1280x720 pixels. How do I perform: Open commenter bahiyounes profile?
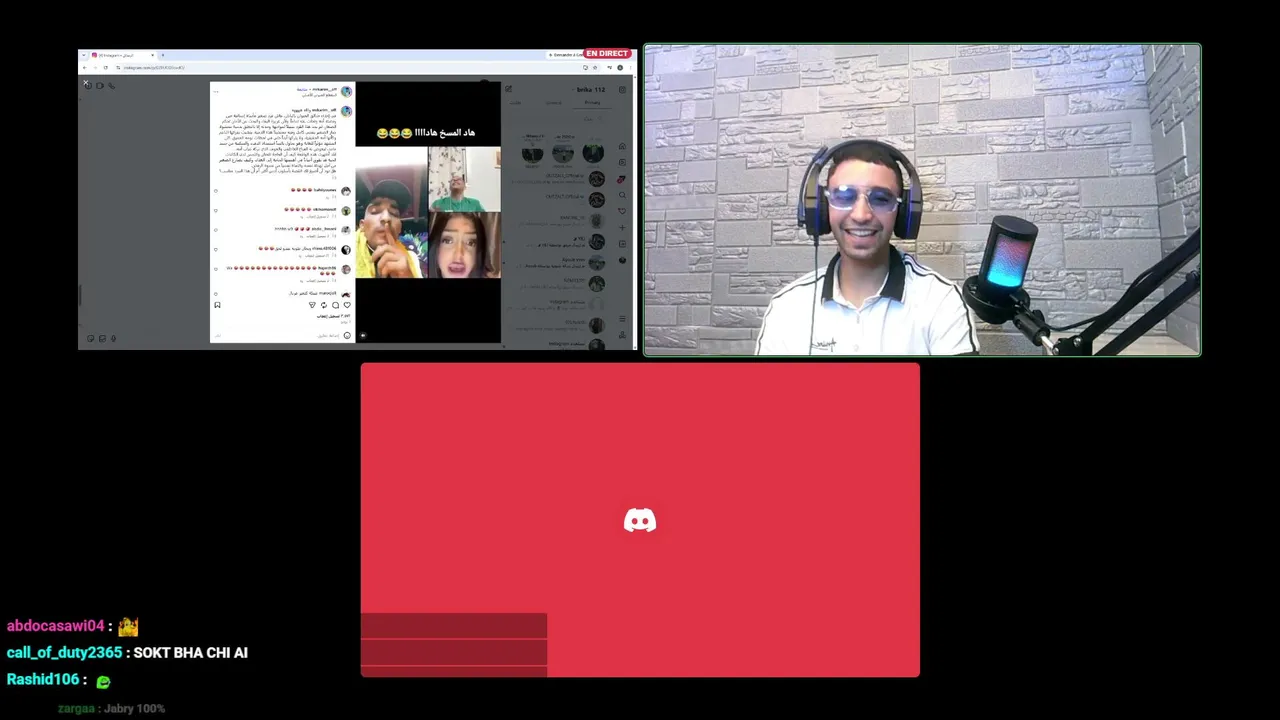tap(326, 189)
